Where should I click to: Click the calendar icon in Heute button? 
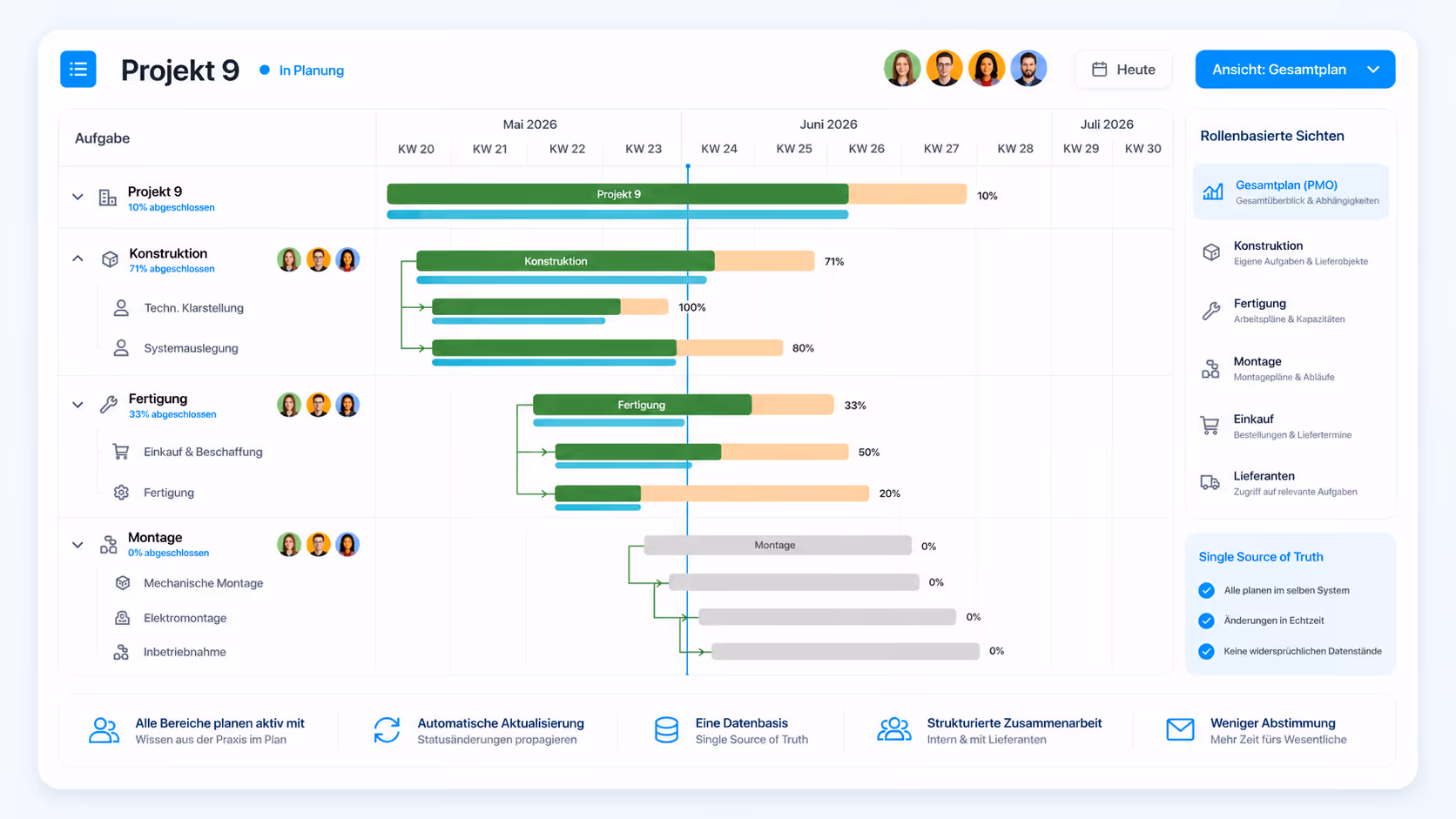tap(1100, 70)
